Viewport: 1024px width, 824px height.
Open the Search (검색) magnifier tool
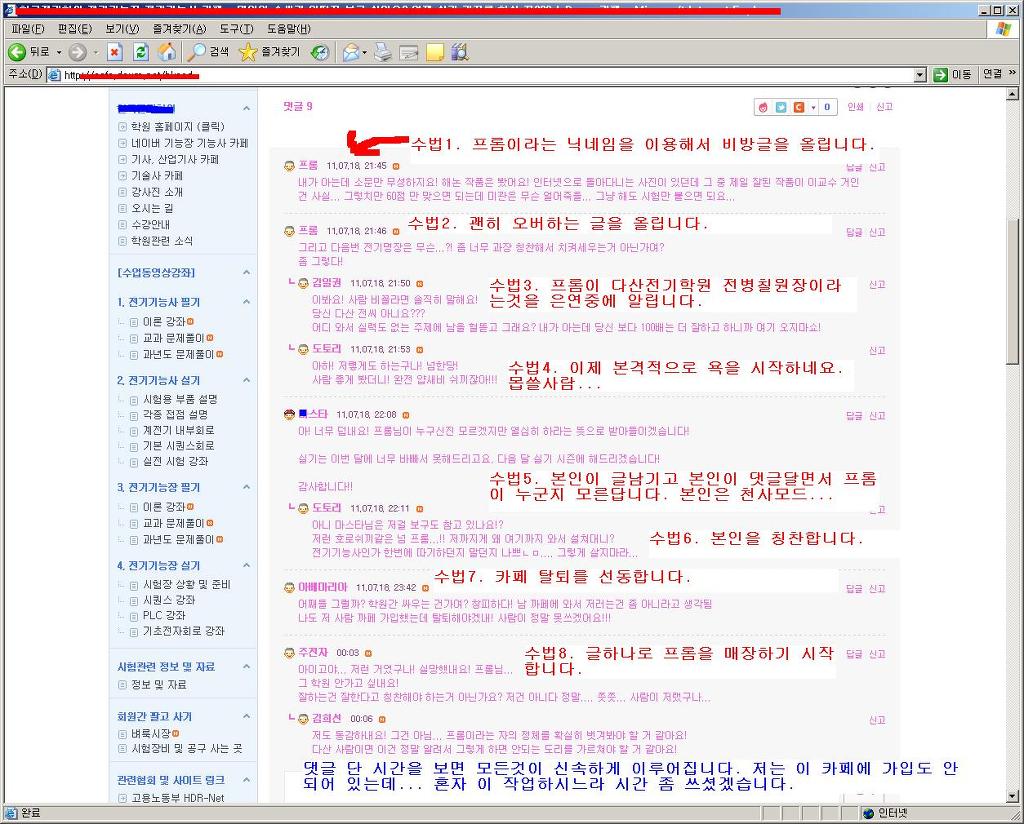[x=207, y=52]
